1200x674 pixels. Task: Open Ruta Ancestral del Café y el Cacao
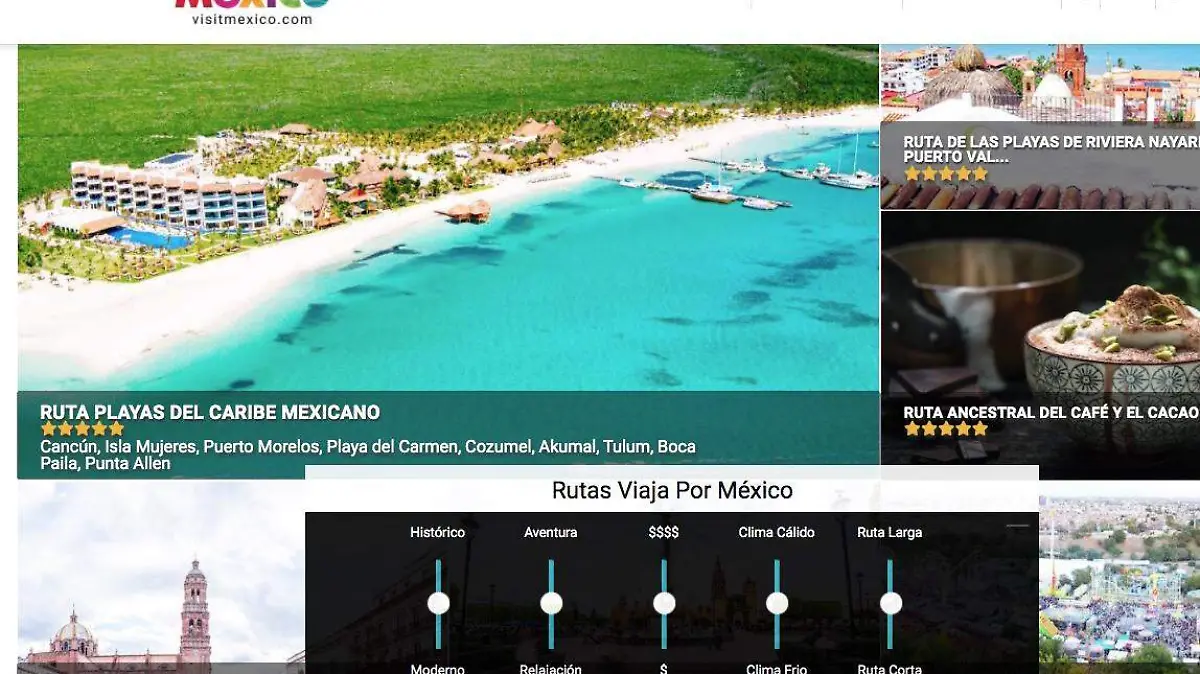coord(1050,412)
